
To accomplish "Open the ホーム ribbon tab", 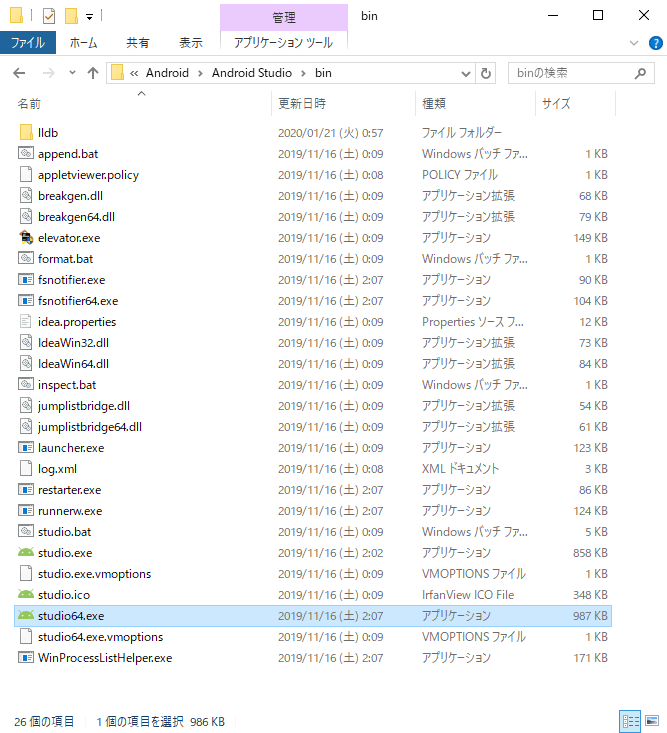I will 84,43.
